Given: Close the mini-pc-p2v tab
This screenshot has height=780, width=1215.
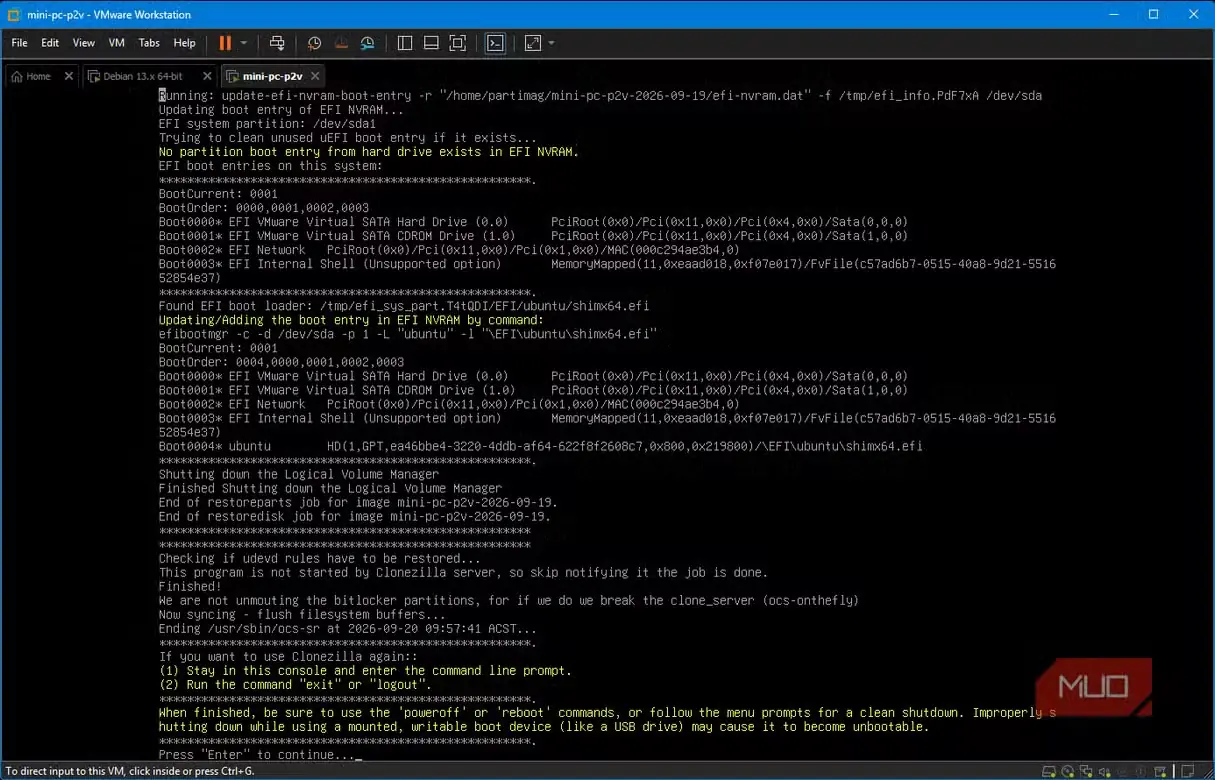Looking at the screenshot, I should [315, 76].
